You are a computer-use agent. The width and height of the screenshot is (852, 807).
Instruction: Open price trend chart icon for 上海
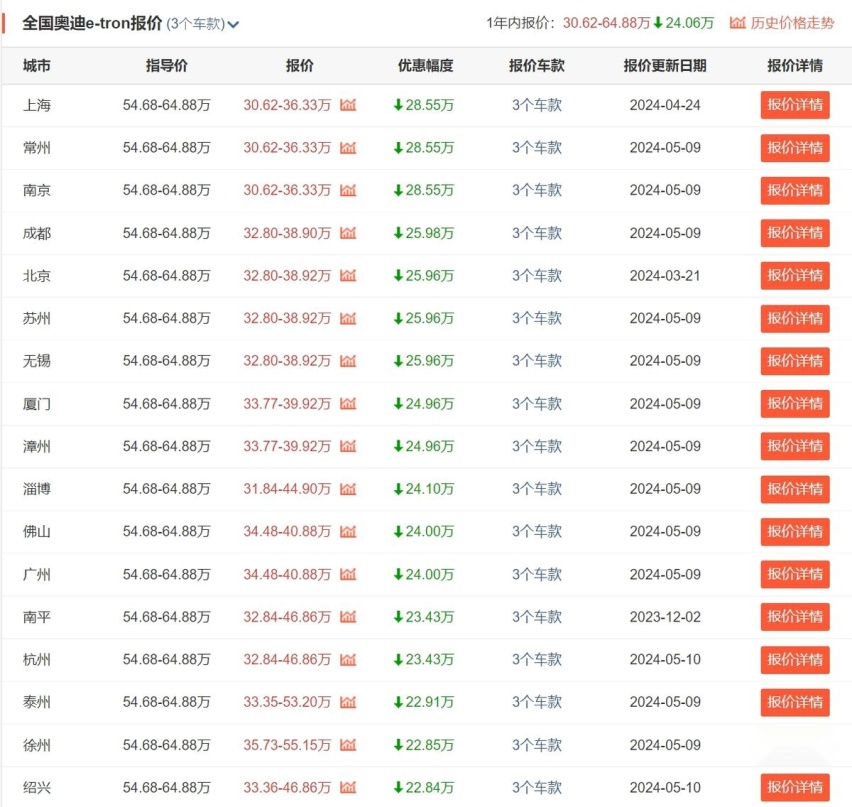click(348, 105)
